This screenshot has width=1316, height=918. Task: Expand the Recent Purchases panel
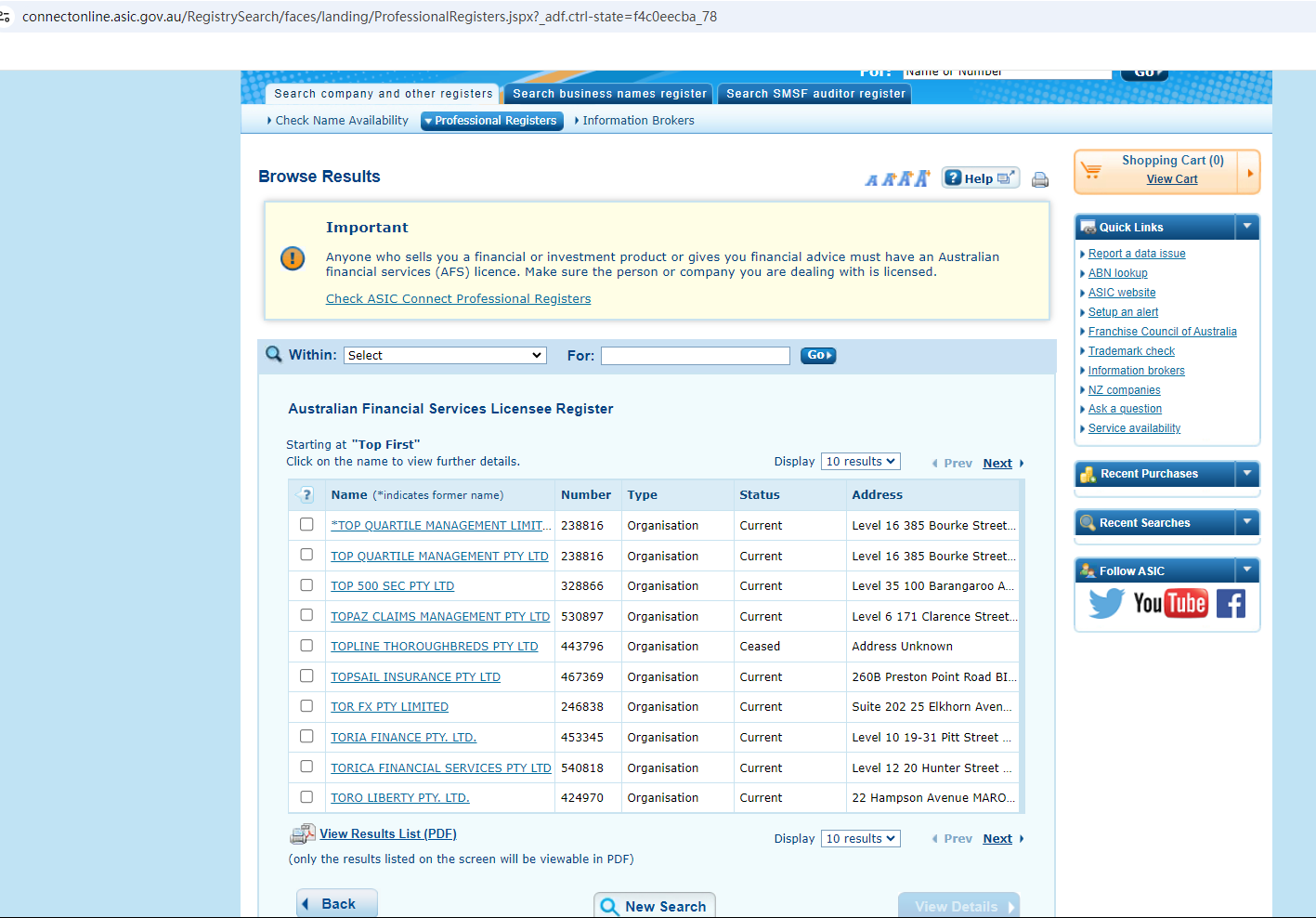point(1247,474)
